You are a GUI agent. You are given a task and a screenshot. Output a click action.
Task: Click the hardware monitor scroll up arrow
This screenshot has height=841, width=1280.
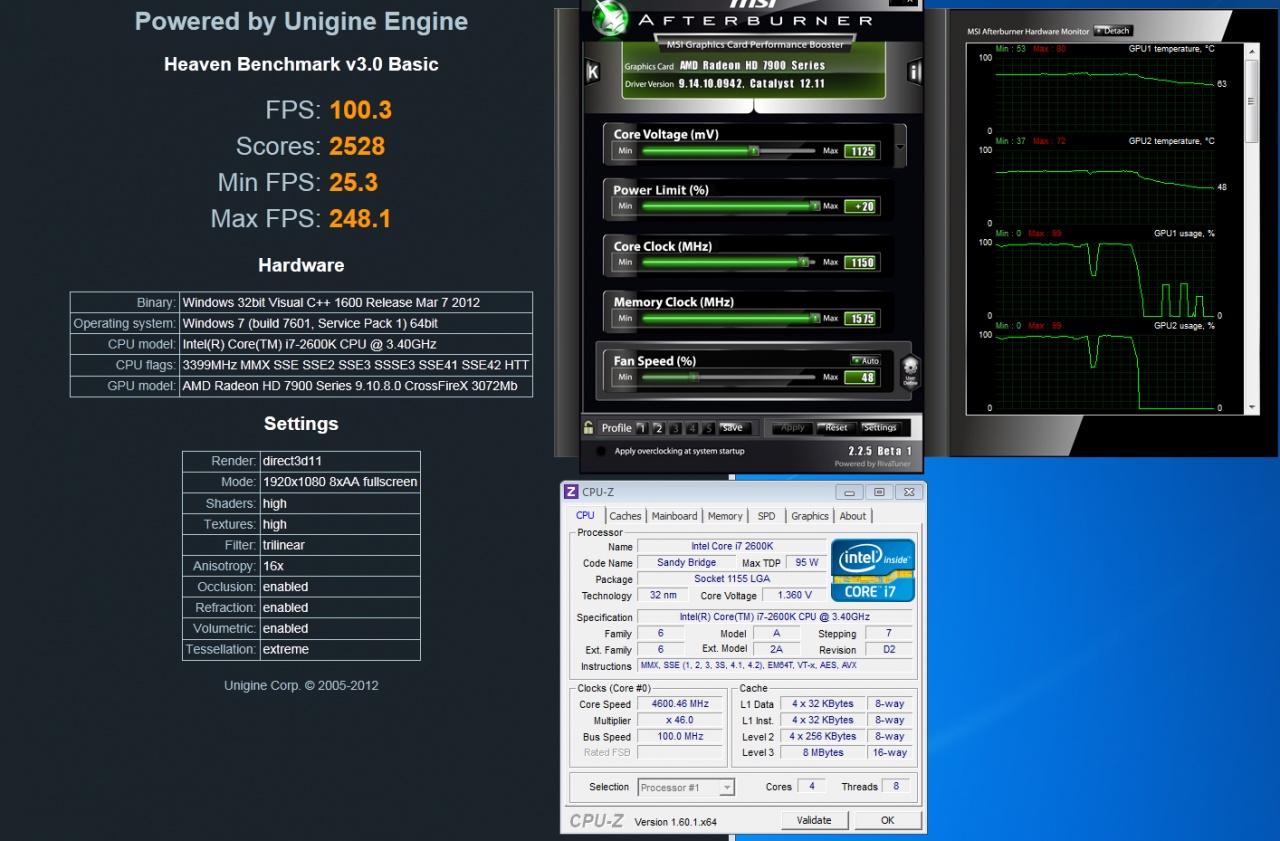click(1252, 49)
